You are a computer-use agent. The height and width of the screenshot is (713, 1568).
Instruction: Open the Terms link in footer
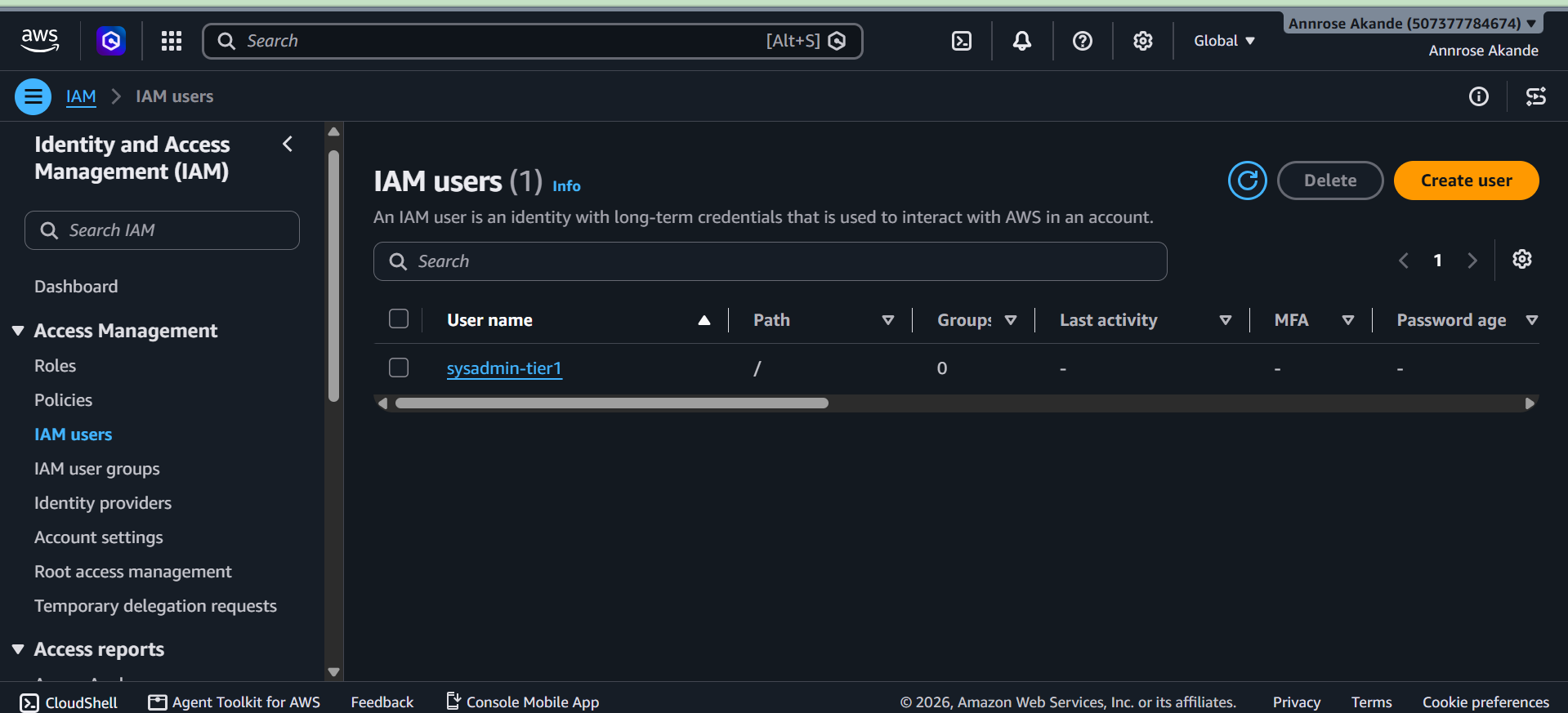pyautogui.click(x=1371, y=702)
